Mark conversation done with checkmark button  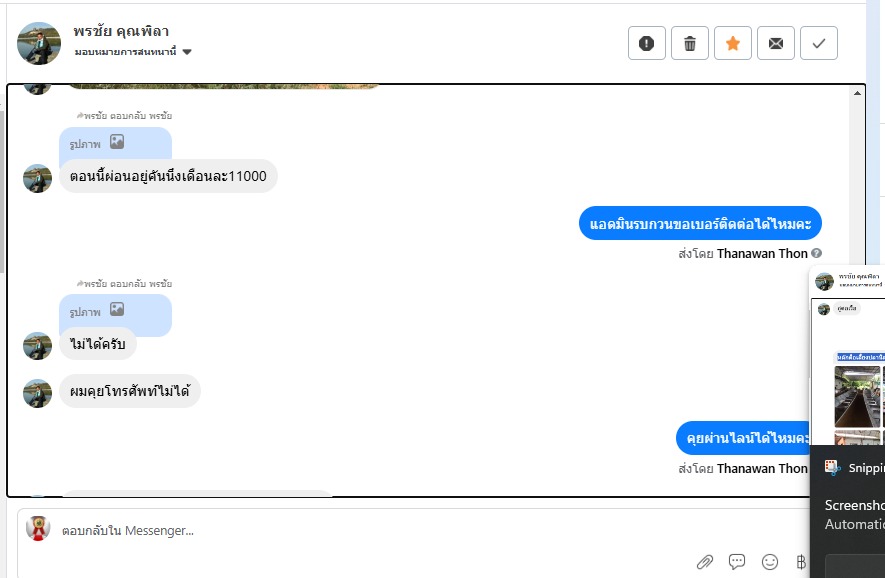[x=819, y=43]
